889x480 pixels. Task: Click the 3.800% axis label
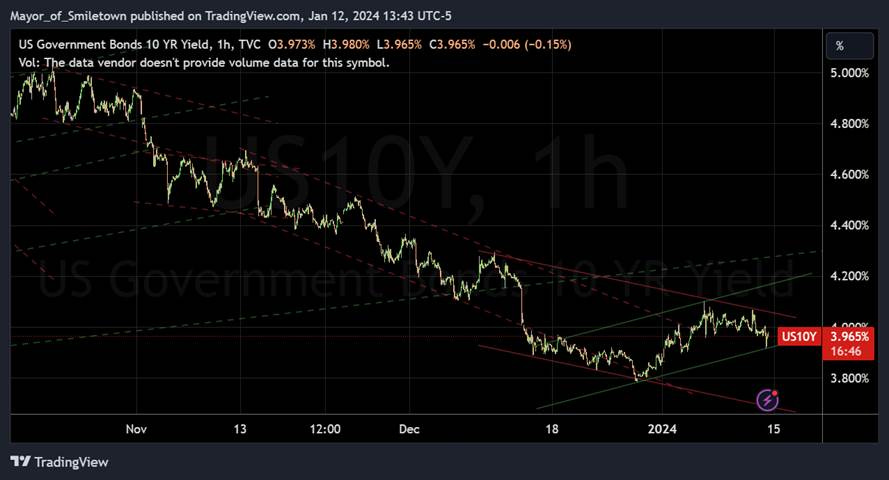point(849,378)
